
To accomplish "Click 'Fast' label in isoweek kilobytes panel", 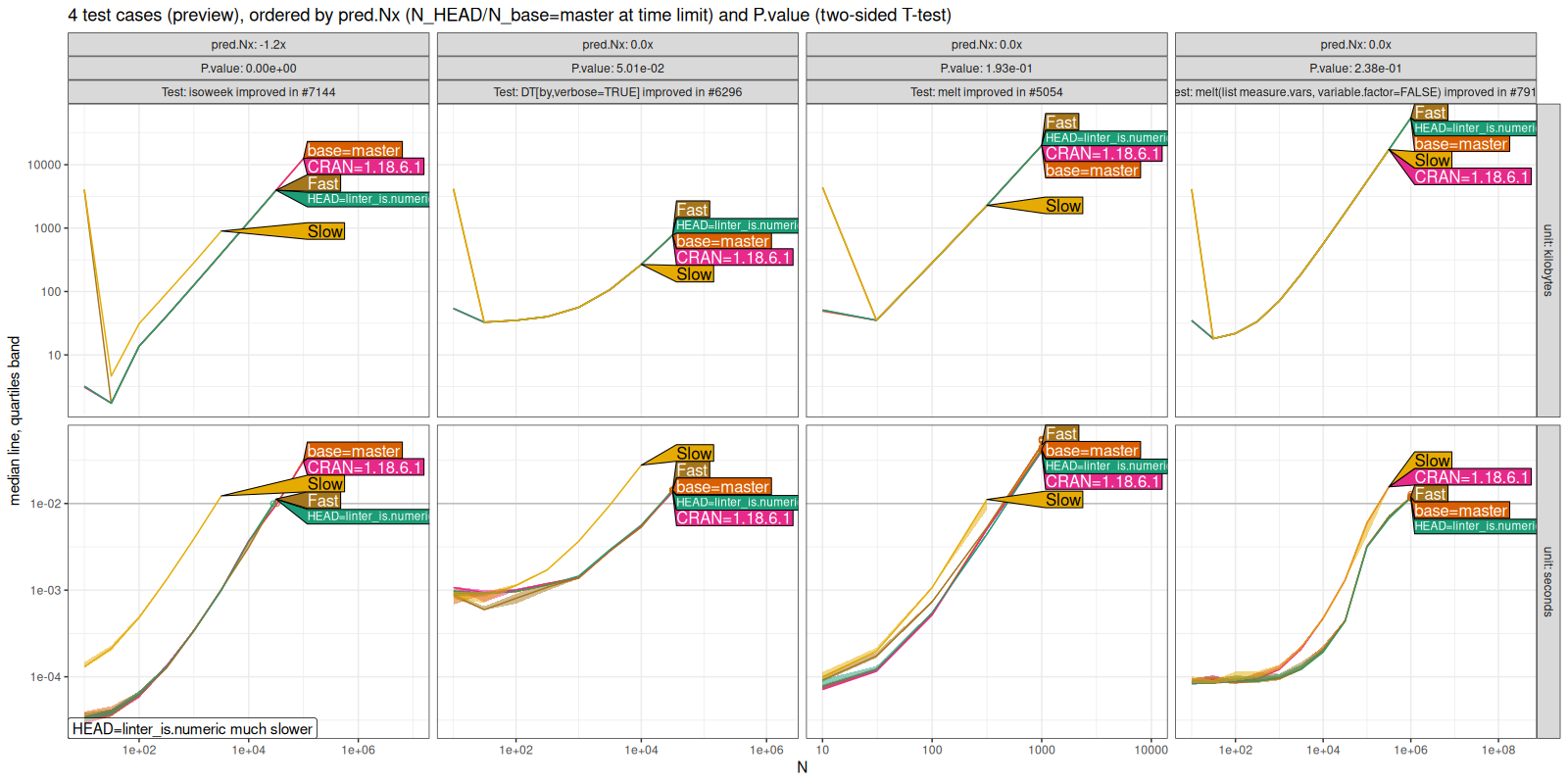I will (322, 183).
